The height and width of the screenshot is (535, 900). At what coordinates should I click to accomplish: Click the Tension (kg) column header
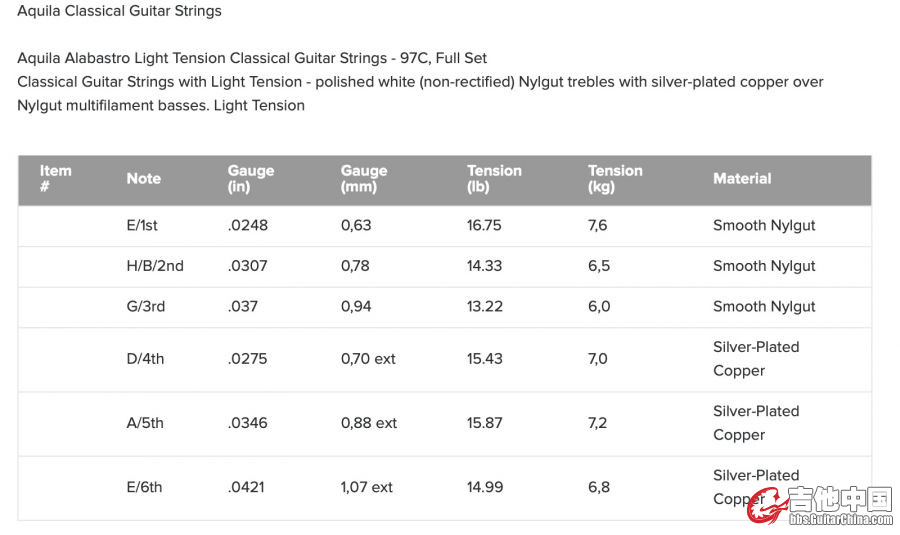(x=615, y=179)
